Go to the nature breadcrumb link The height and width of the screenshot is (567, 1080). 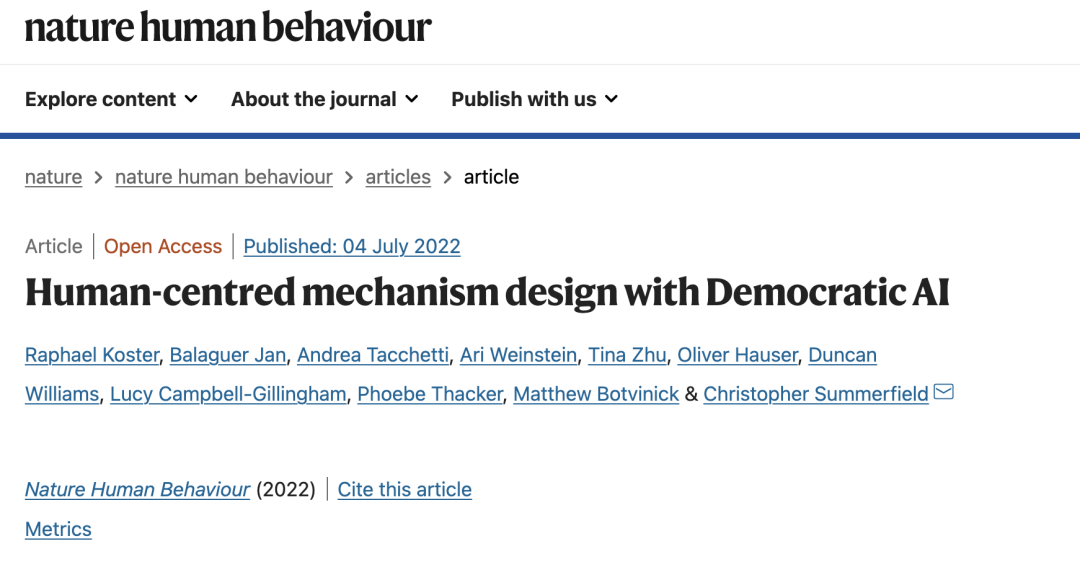click(x=53, y=177)
